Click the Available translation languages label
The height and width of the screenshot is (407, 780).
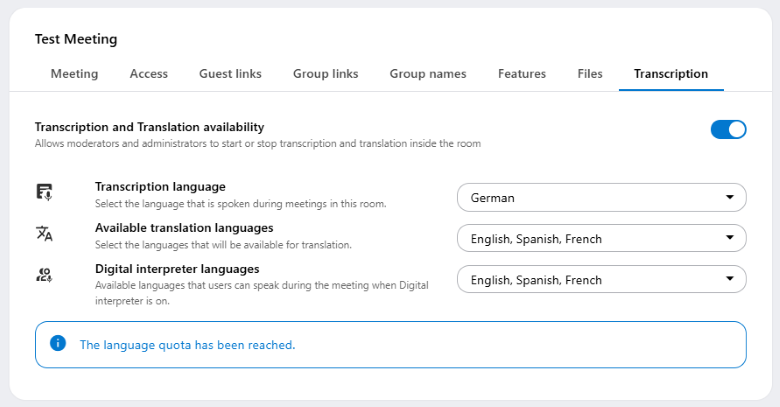point(184,228)
